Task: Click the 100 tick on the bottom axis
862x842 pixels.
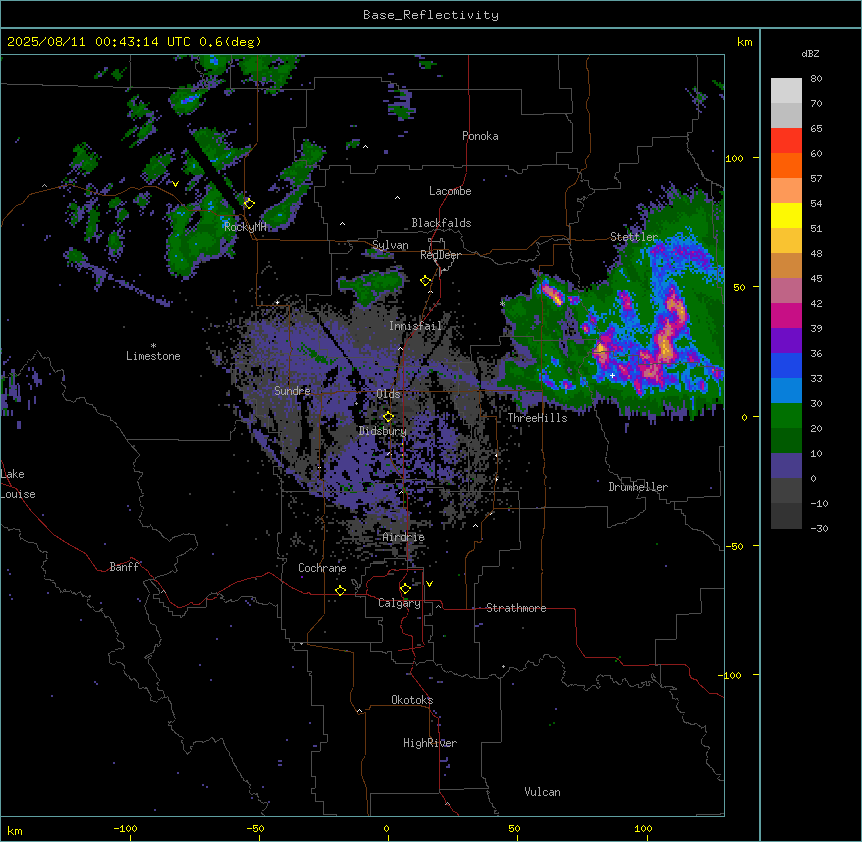Action: coord(643,828)
